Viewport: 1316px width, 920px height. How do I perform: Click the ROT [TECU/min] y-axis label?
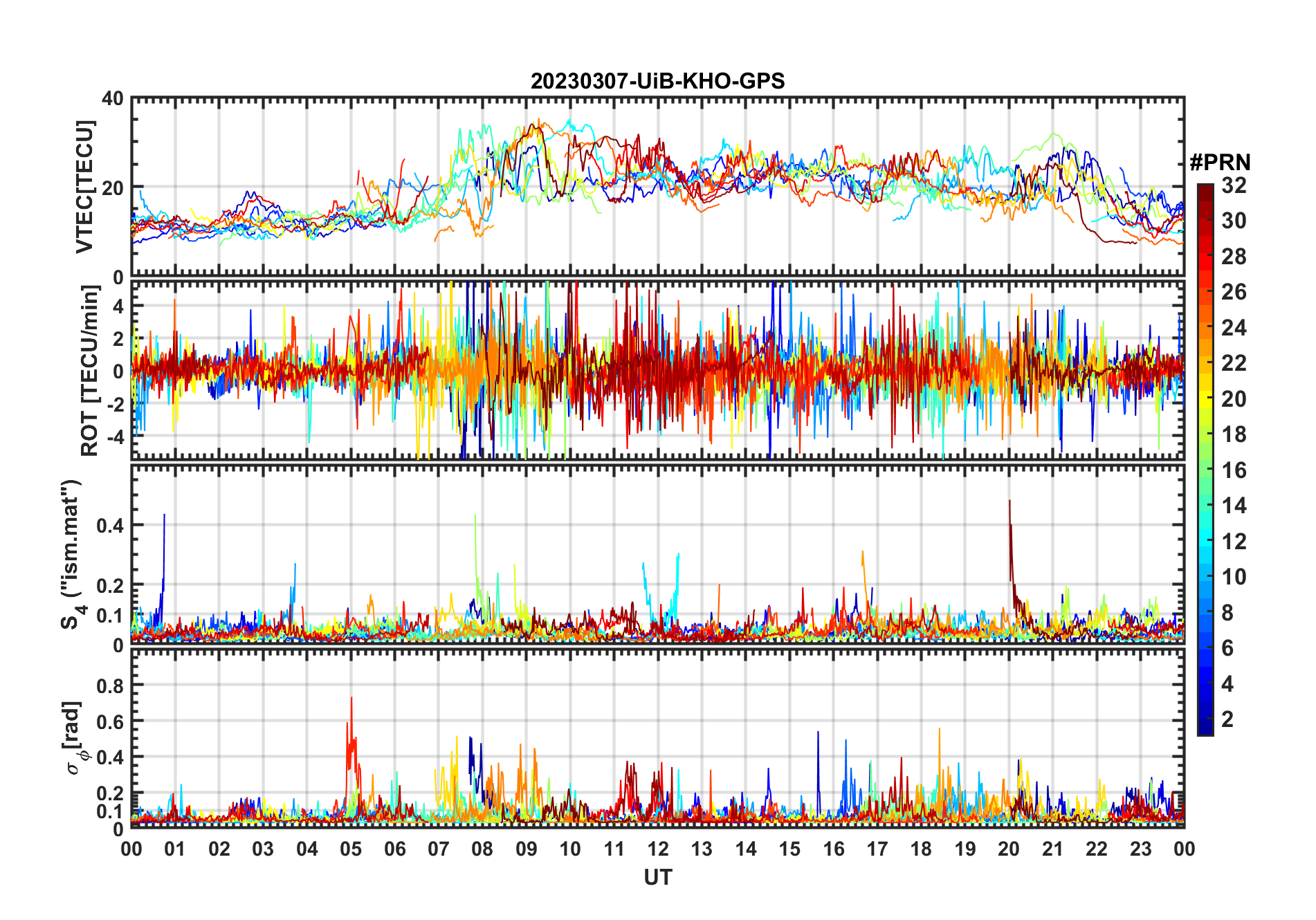tap(90, 371)
